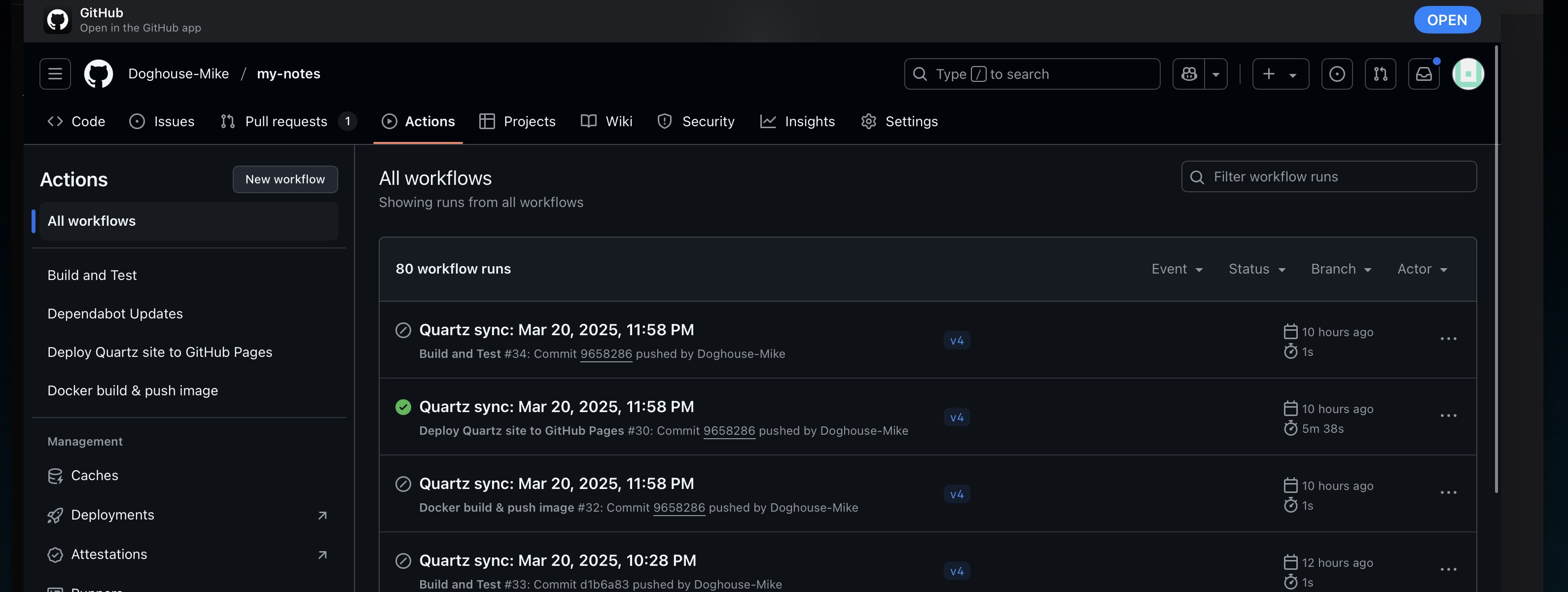The height and width of the screenshot is (592, 1568).
Task: Open options for Docker build #32 run
Action: [x=1448, y=493]
